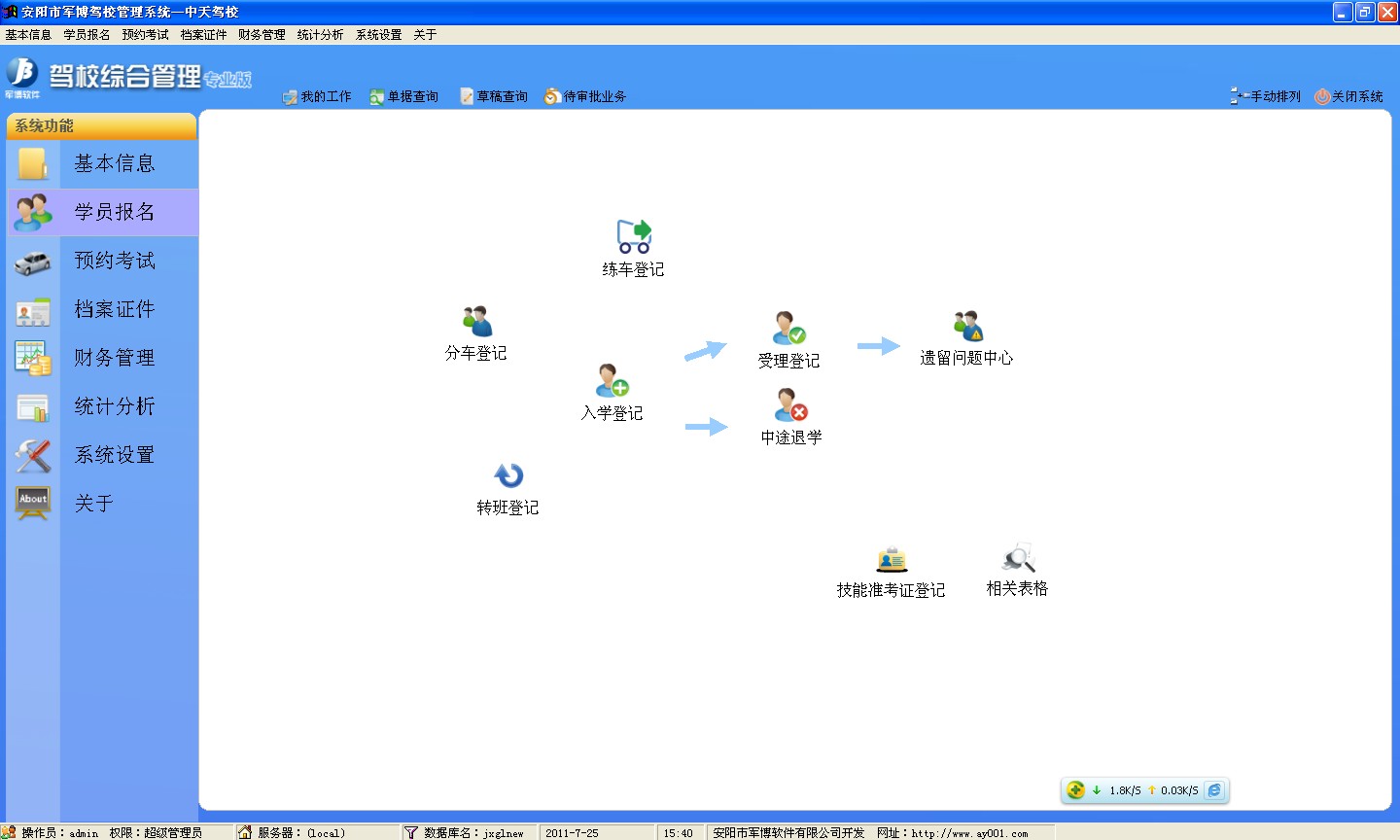Open the 技能准考证登记 card icon
This screenshot has width=1400, height=840.
[892, 560]
